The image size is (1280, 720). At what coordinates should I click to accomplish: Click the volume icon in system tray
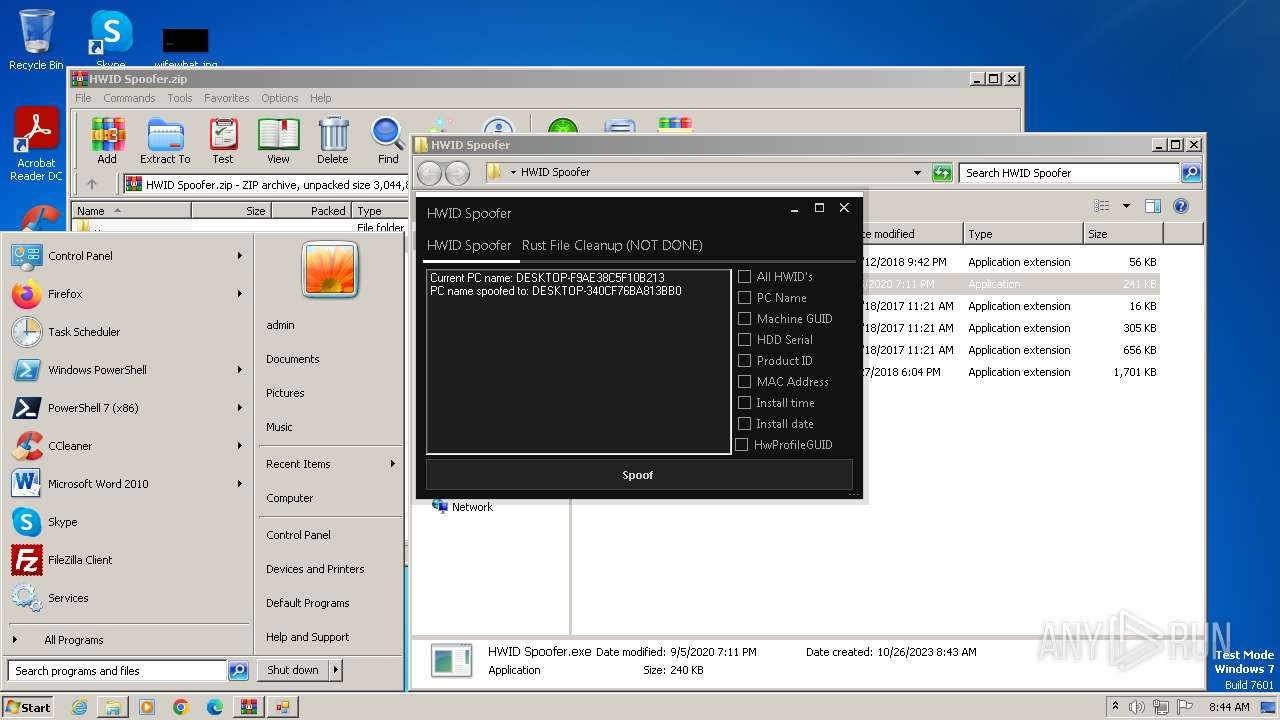[1136, 707]
